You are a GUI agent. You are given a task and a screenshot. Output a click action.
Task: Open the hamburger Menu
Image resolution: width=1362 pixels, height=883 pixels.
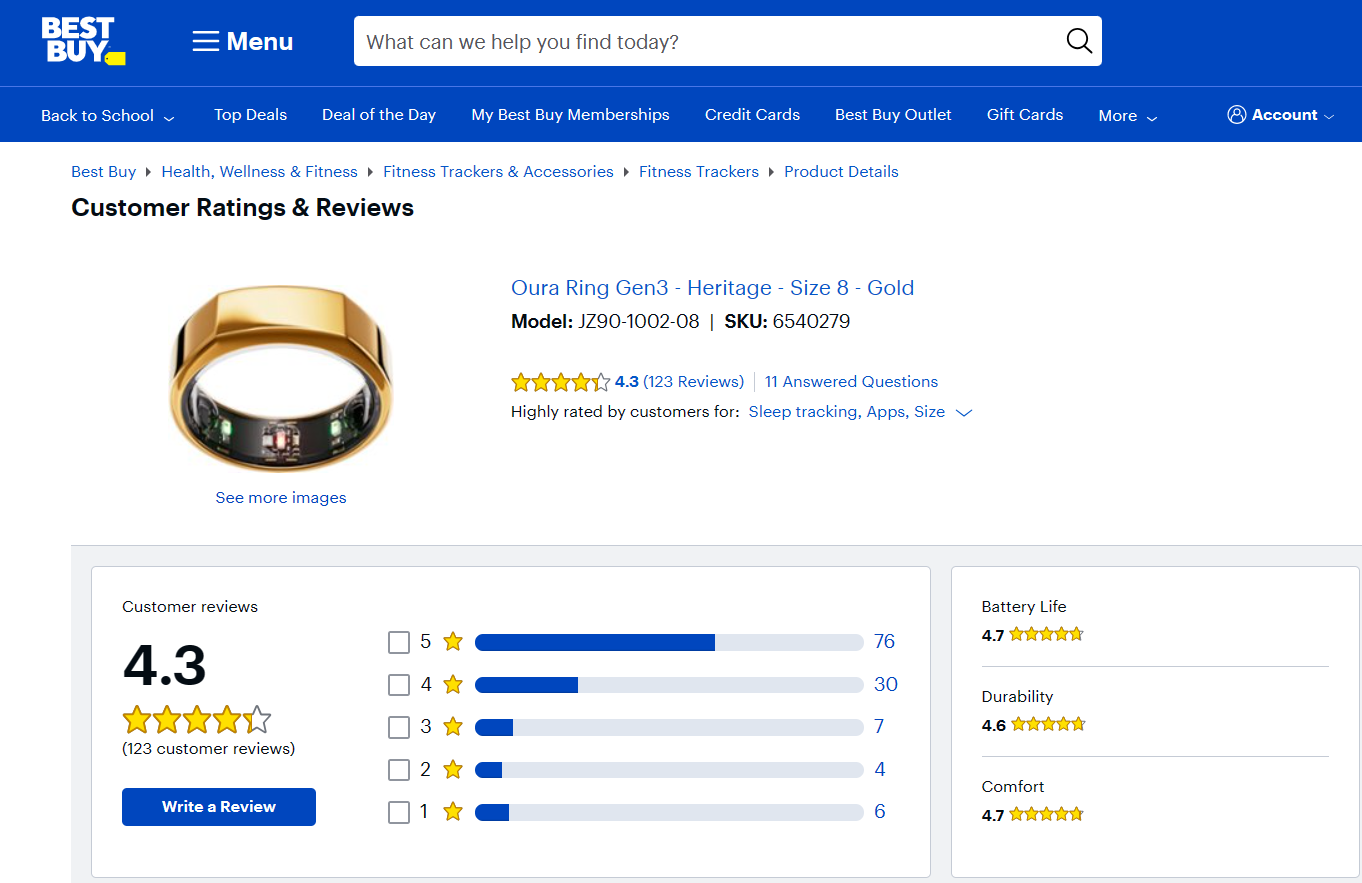click(x=243, y=41)
